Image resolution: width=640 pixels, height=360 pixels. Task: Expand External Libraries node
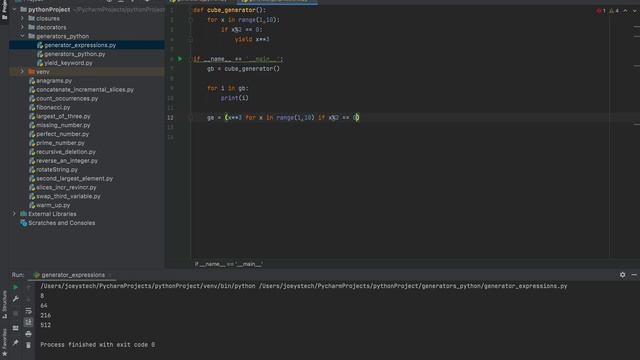15,214
